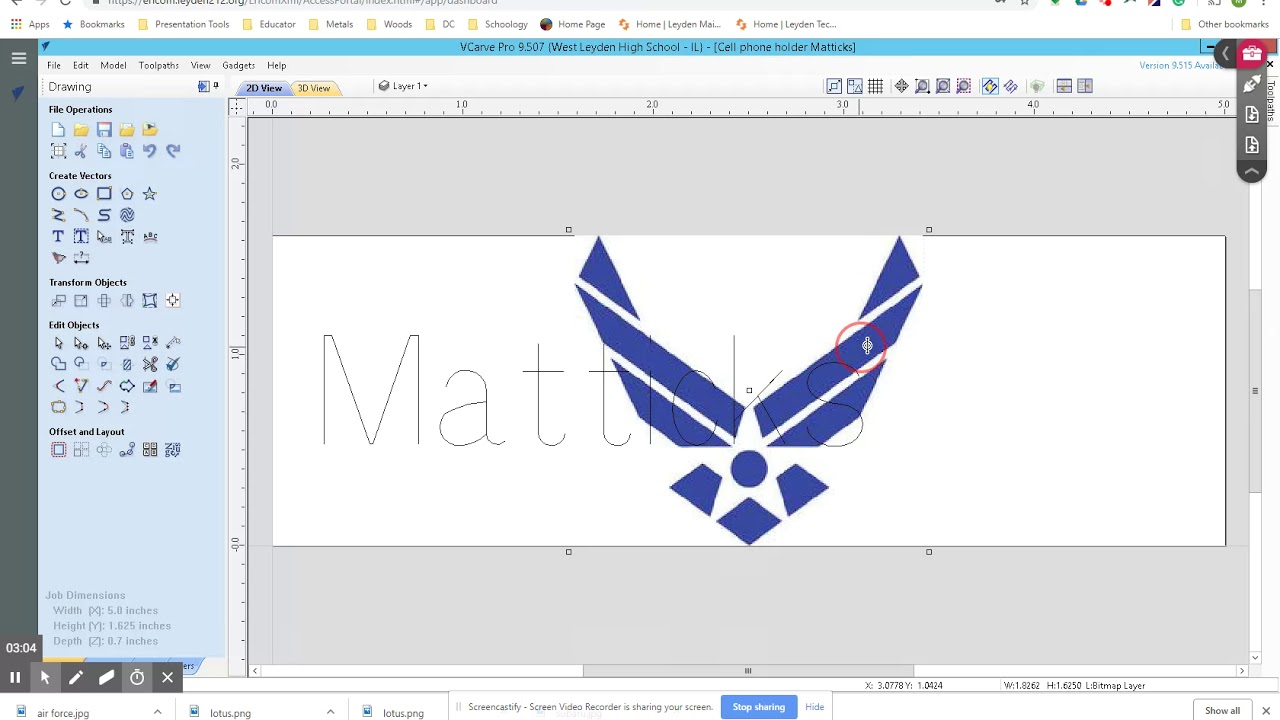Click the horizontal scrollbar thumb
The height and width of the screenshot is (720, 1280).
[x=748, y=671]
